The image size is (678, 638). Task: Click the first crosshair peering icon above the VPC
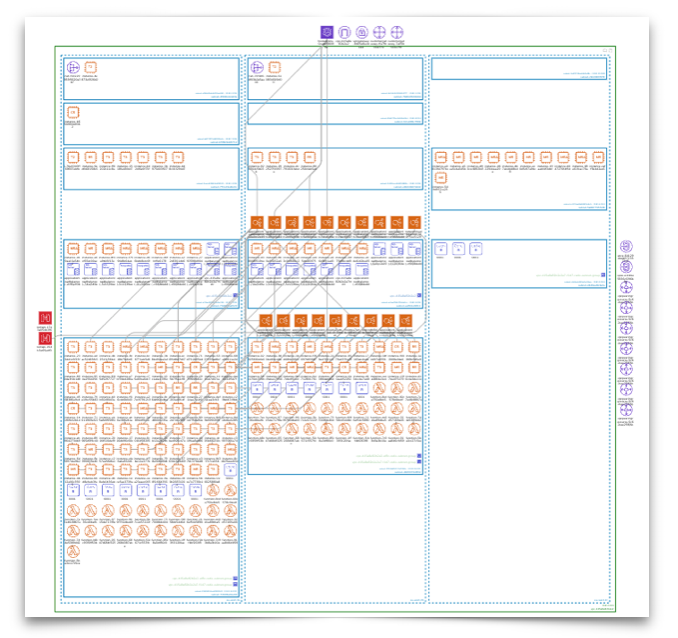coord(379,32)
